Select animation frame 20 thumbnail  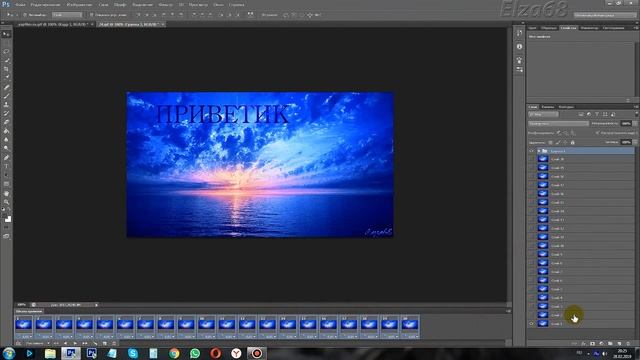[x=409, y=324]
